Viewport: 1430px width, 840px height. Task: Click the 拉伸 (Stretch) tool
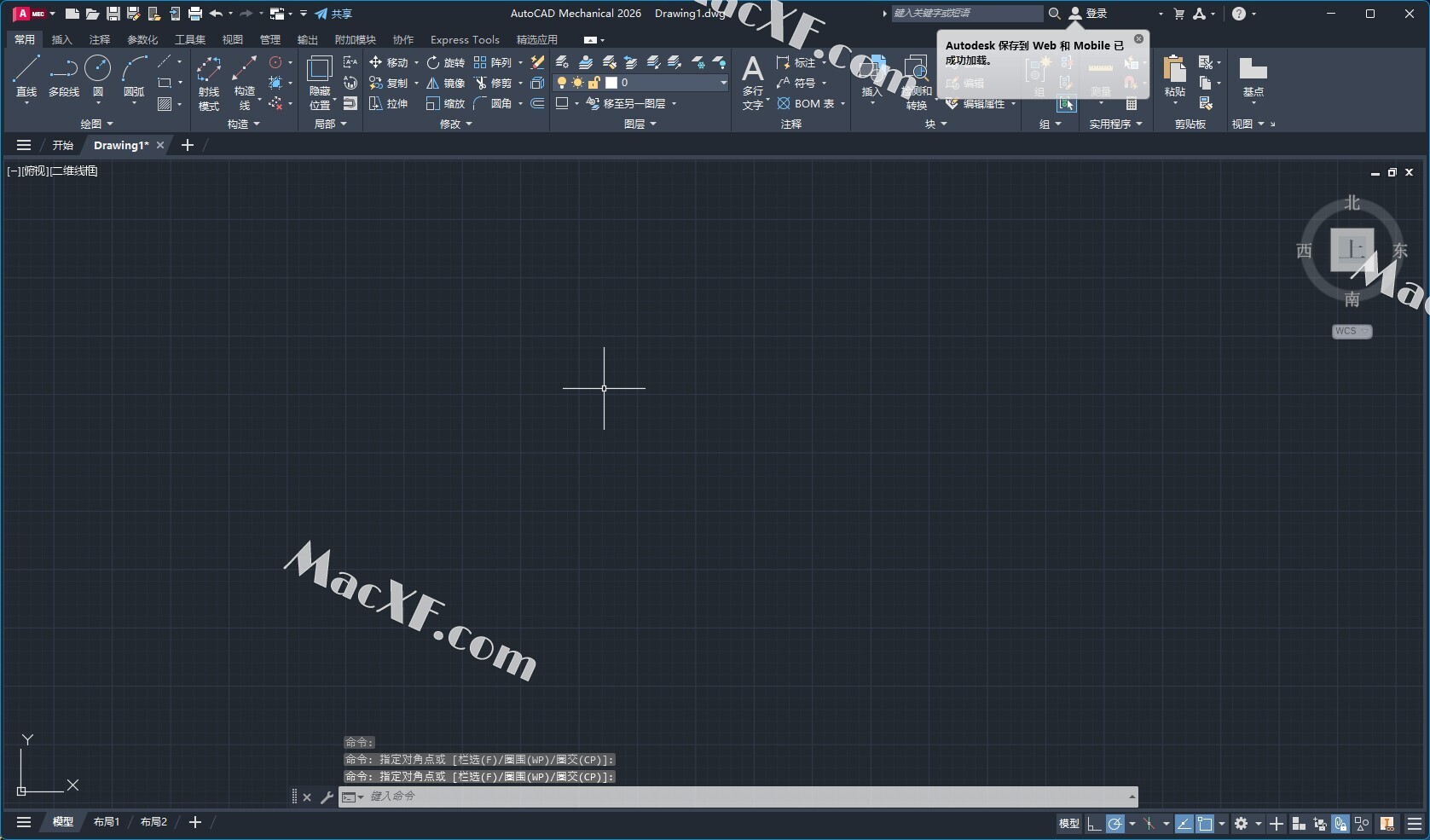click(388, 103)
